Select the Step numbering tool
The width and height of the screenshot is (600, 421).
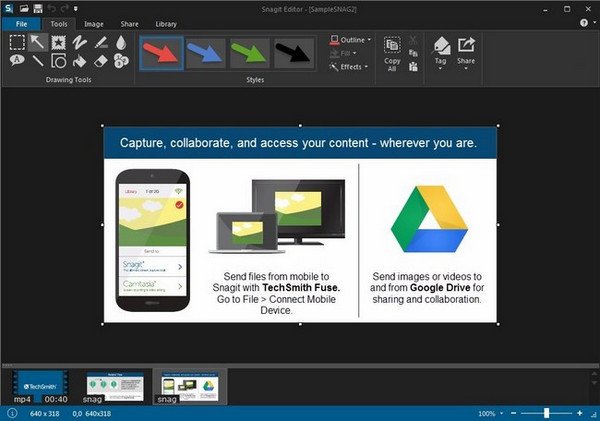click(x=121, y=60)
